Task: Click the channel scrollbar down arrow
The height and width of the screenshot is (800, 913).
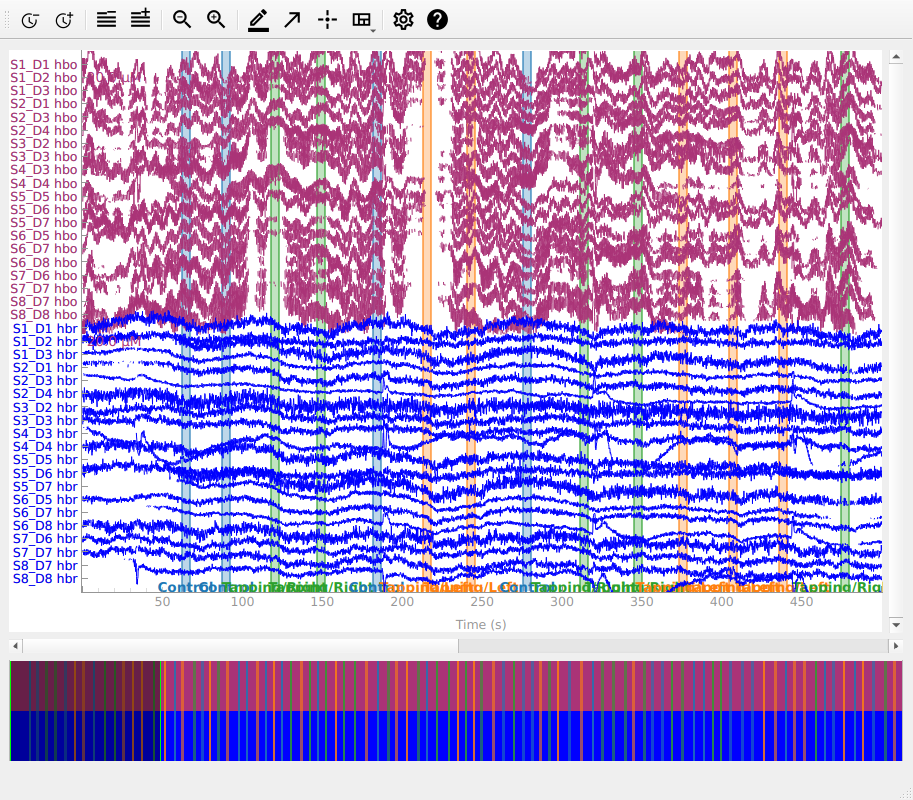Action: 896,625
